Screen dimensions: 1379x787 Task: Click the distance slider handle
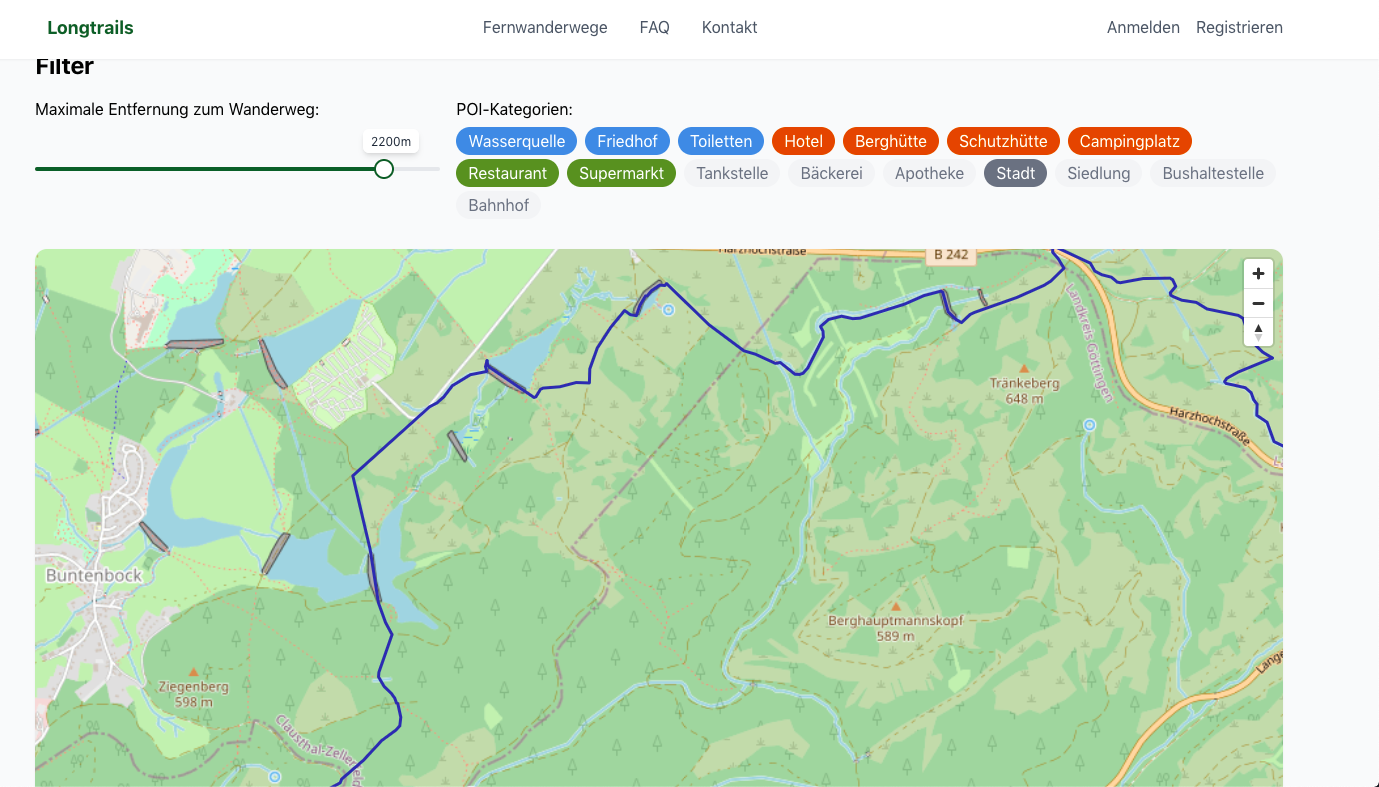pos(384,169)
